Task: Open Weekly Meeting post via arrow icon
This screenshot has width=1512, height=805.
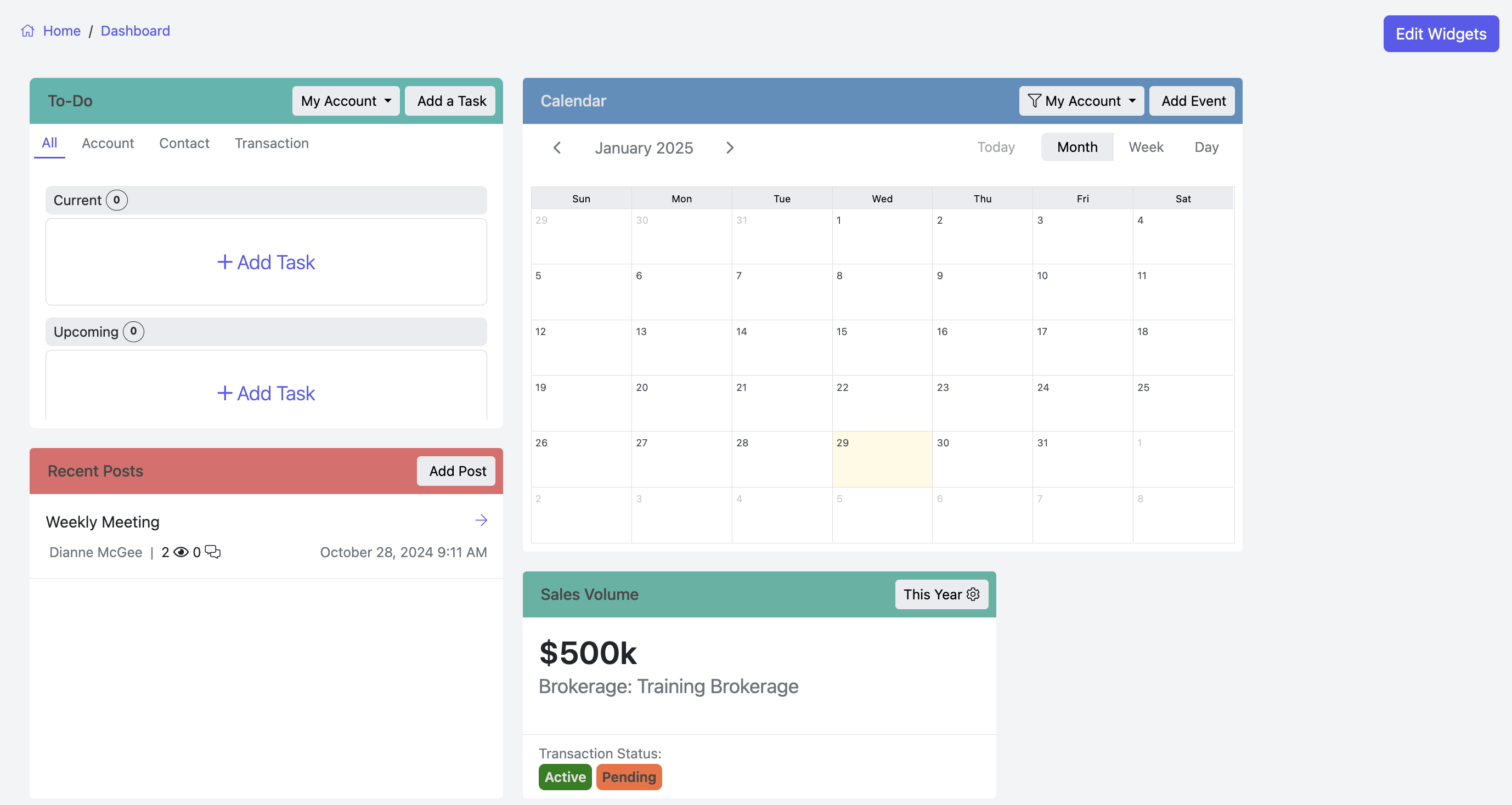Action: [x=481, y=520]
